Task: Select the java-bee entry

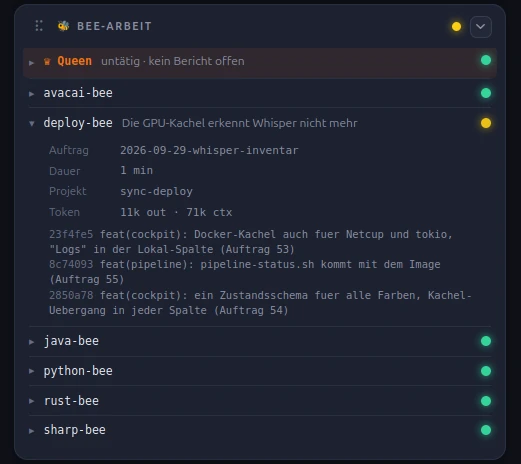Action: [x=71, y=341]
